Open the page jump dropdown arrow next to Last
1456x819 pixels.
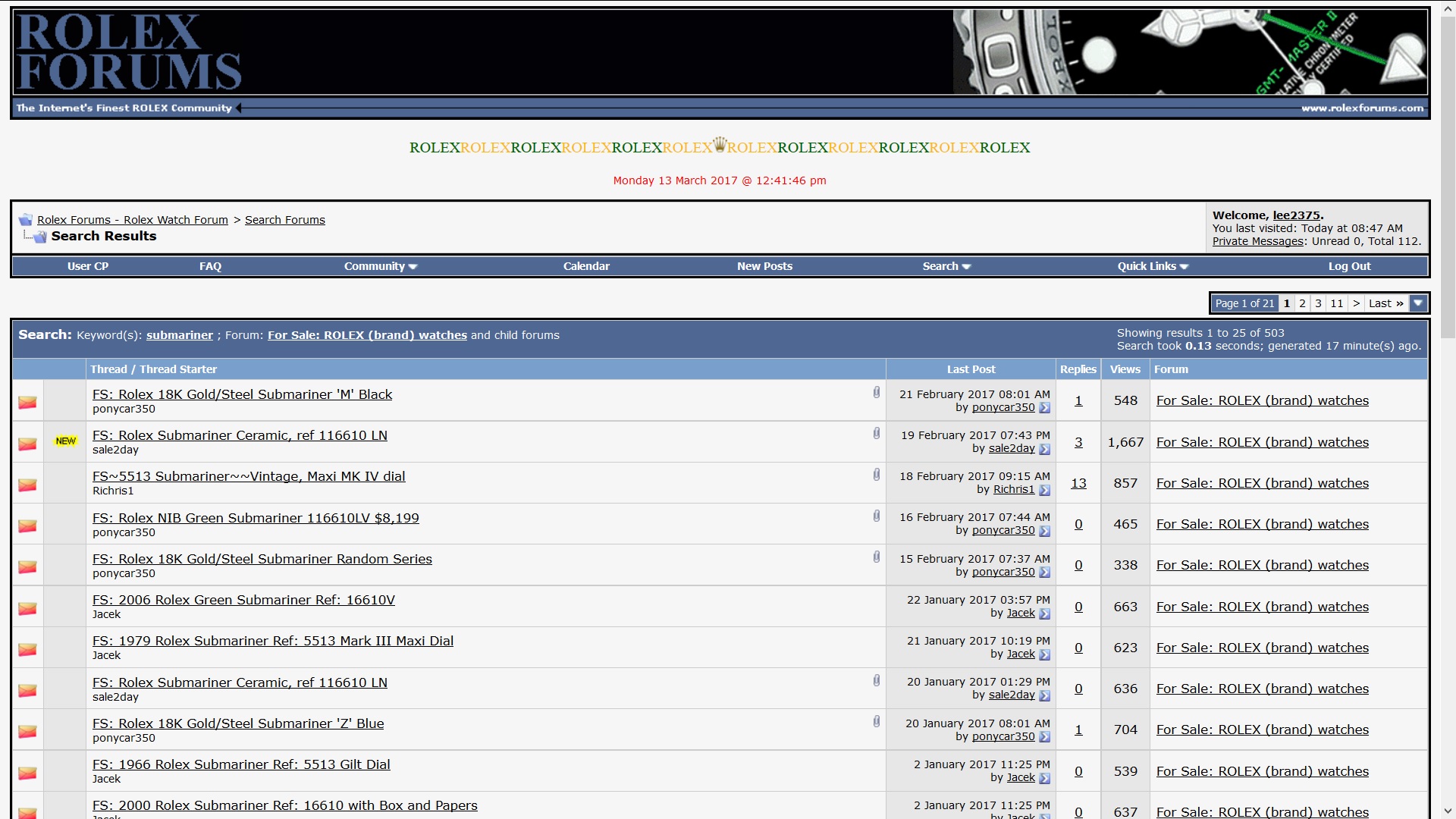tap(1418, 303)
